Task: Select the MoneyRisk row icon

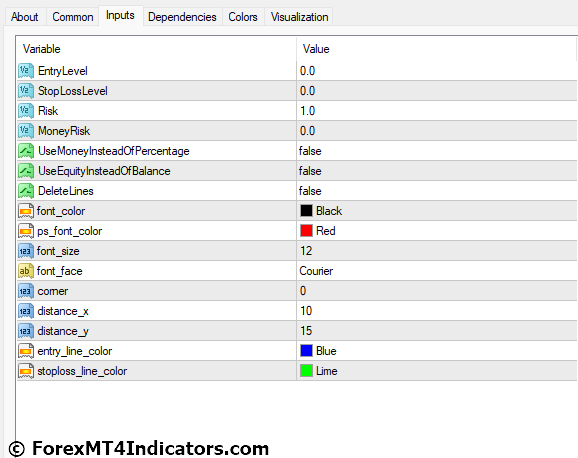Action: point(26,131)
